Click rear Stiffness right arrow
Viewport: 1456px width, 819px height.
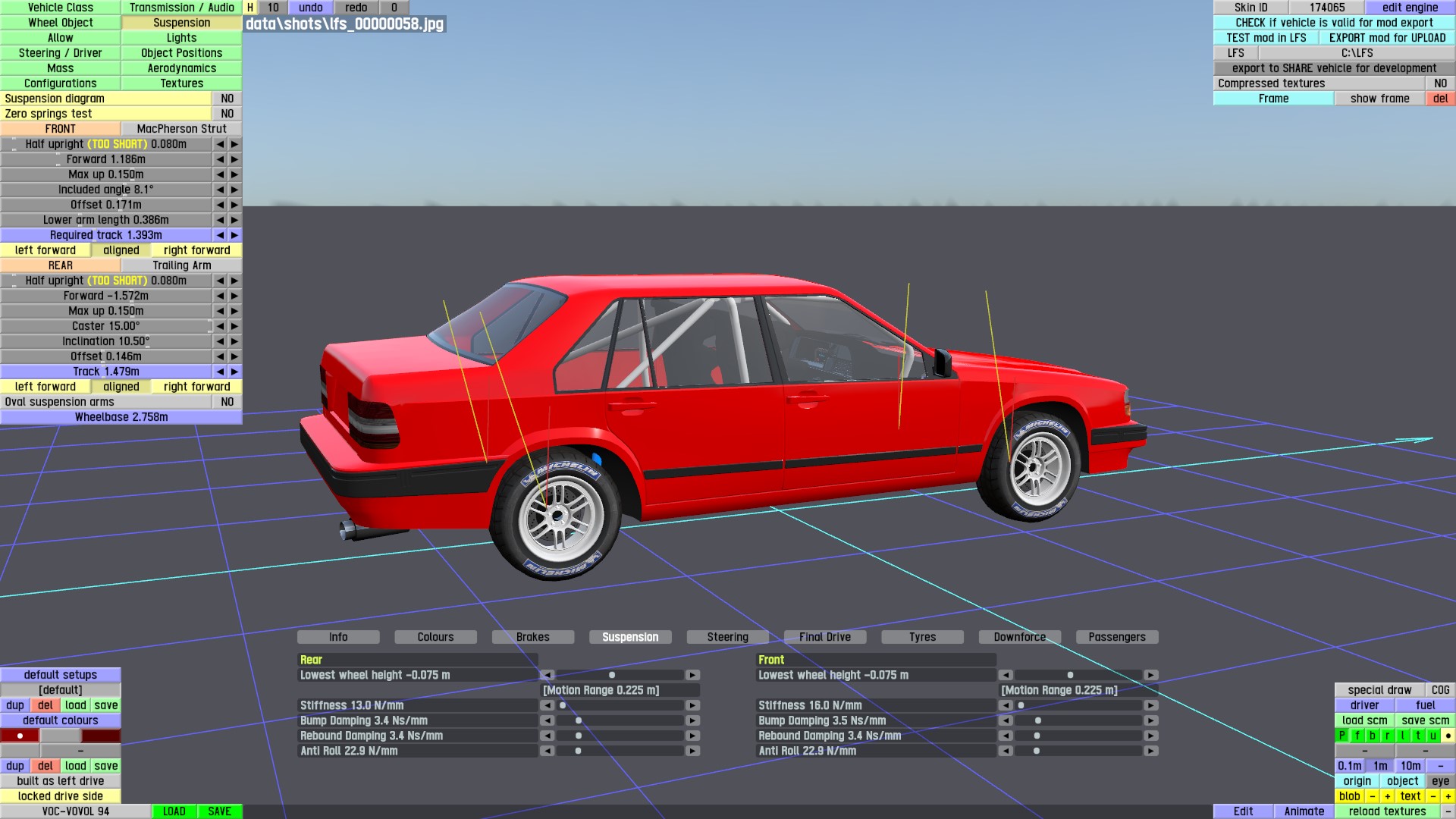(692, 705)
